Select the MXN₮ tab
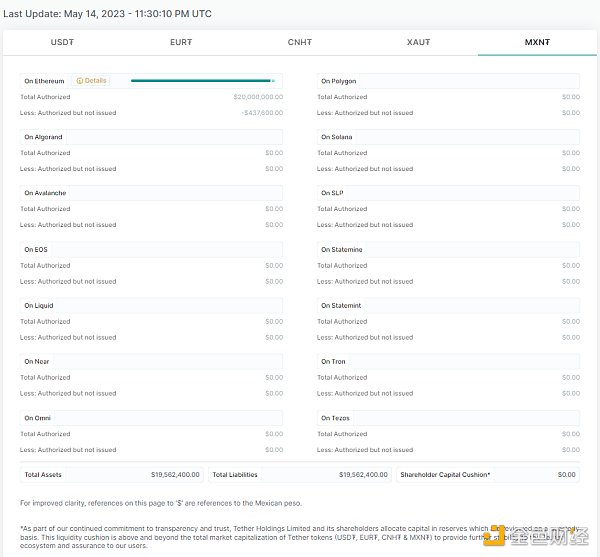 pyautogui.click(x=537, y=42)
